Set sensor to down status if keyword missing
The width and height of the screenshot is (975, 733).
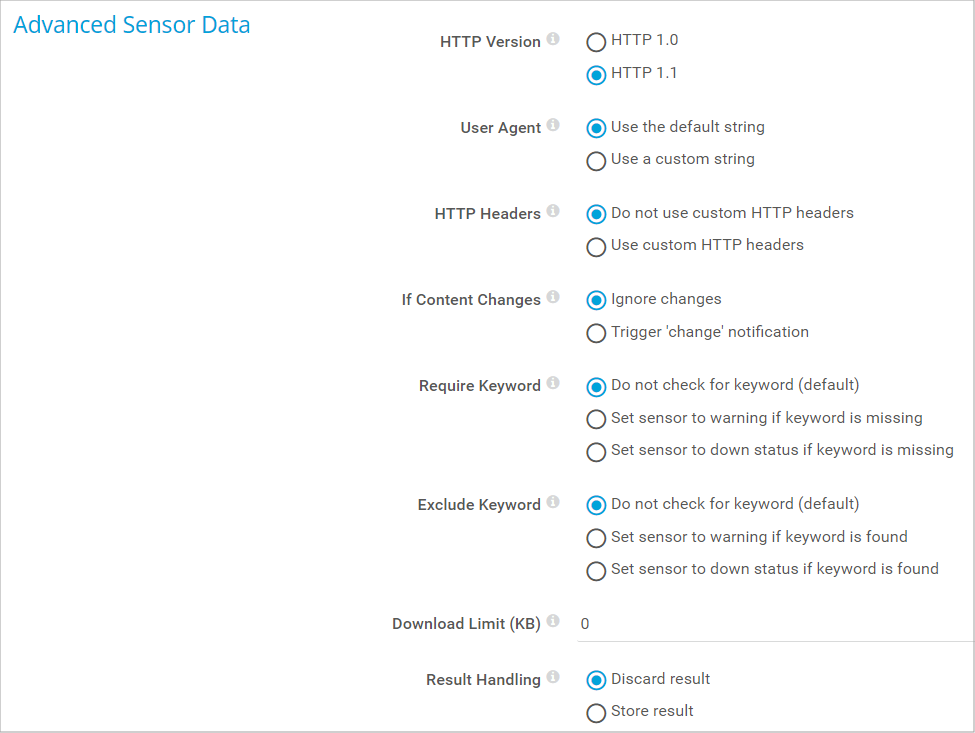596,451
